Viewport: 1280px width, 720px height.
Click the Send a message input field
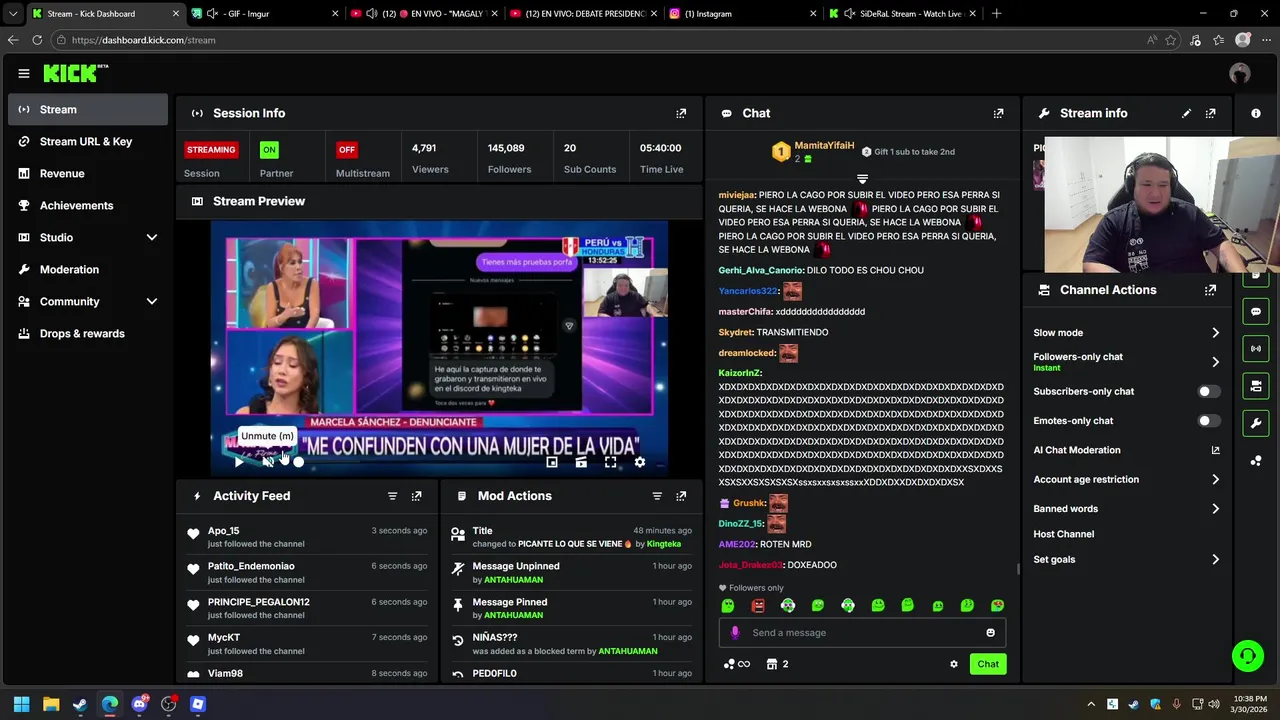pyautogui.click(x=862, y=633)
